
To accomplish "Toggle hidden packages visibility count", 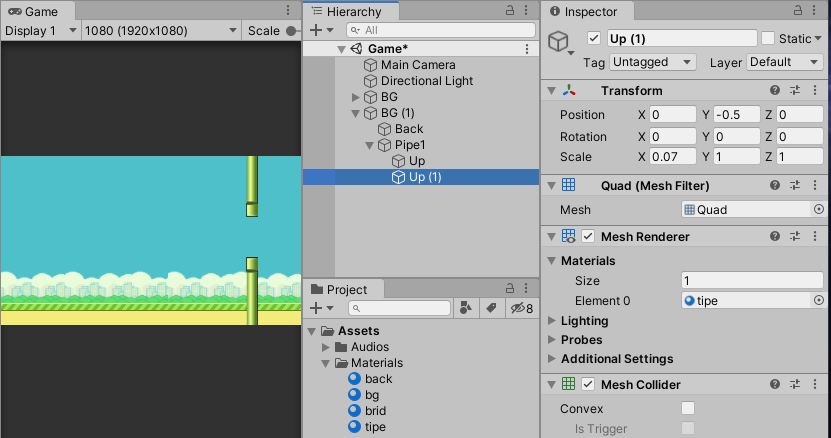I will pyautogui.click(x=521, y=308).
